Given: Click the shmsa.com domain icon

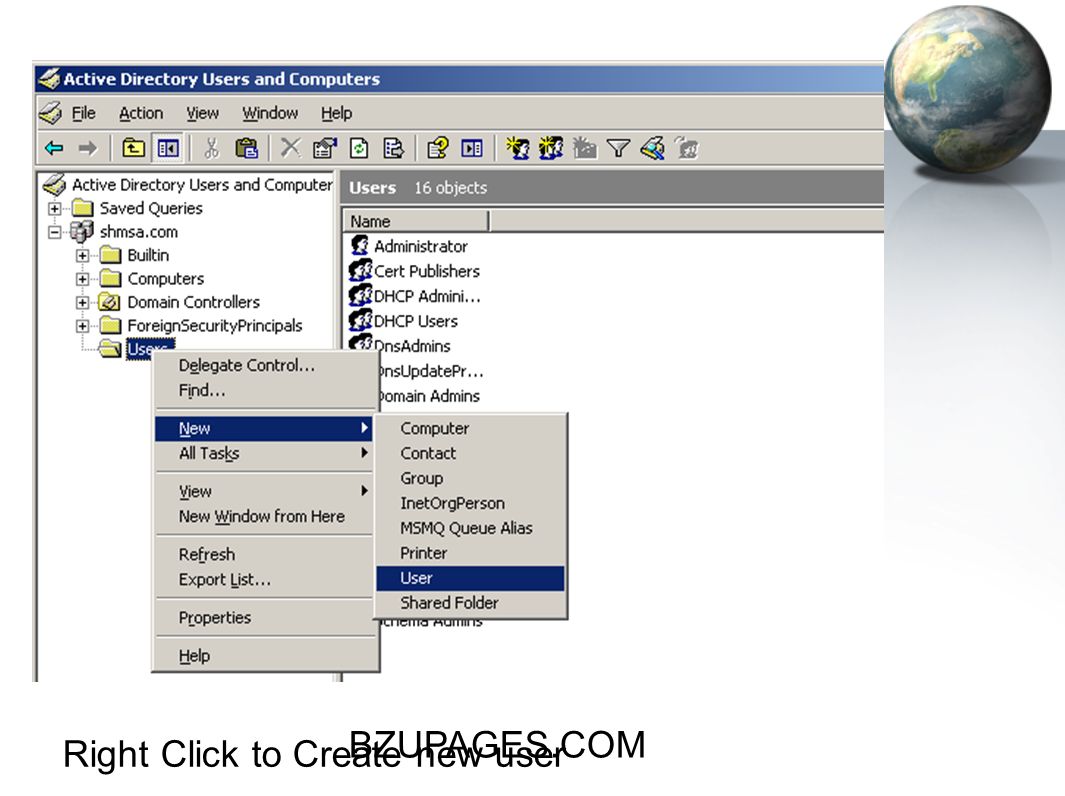Looking at the screenshot, I should (82, 232).
